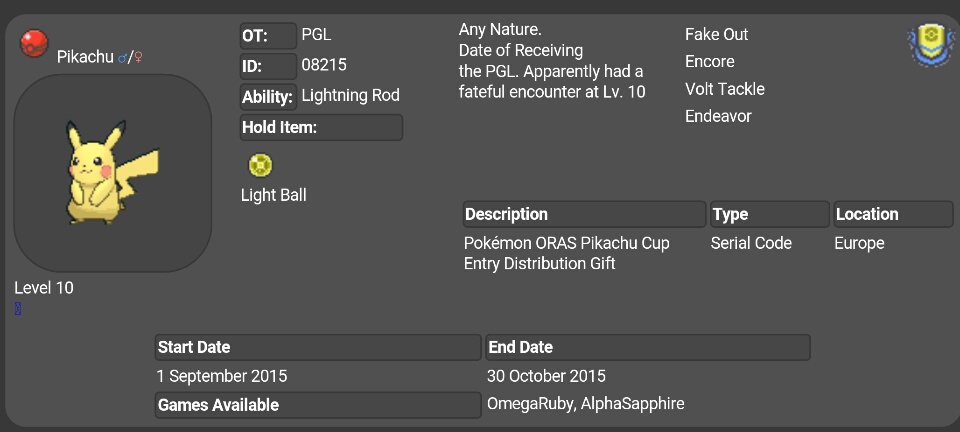Select the Fake Out move

(x=716, y=34)
